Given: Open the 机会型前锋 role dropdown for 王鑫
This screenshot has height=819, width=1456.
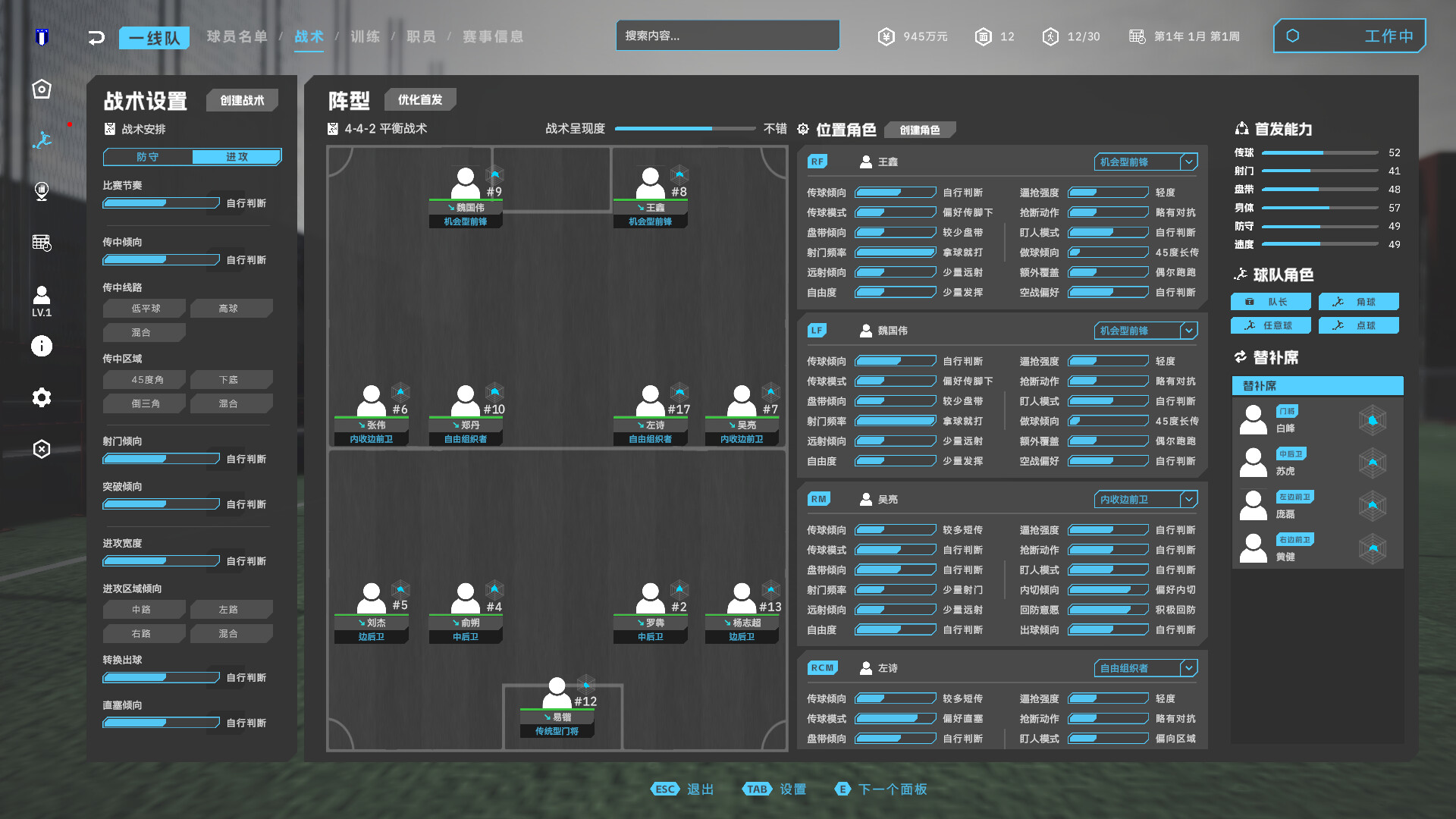Looking at the screenshot, I should coord(1145,162).
